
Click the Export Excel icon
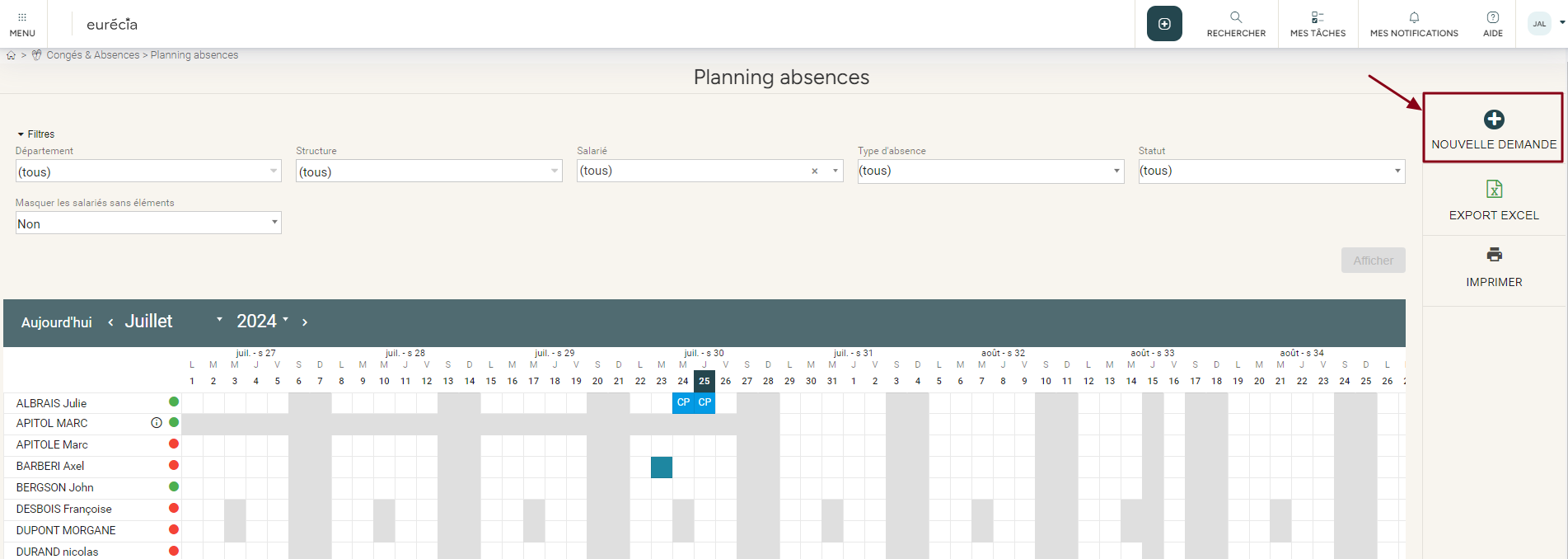(x=1494, y=190)
